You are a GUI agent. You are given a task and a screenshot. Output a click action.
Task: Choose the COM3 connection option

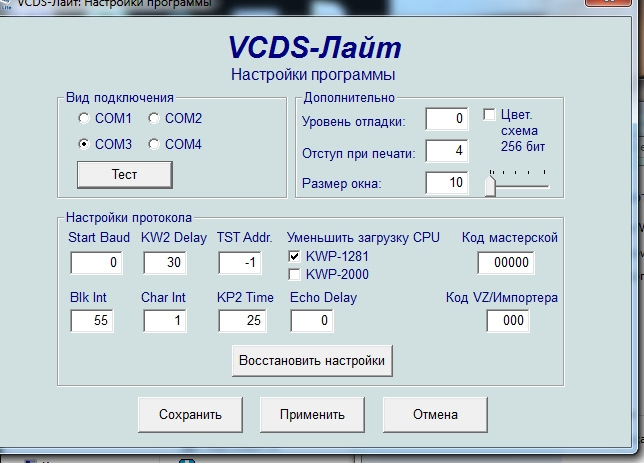pyautogui.click(x=84, y=144)
